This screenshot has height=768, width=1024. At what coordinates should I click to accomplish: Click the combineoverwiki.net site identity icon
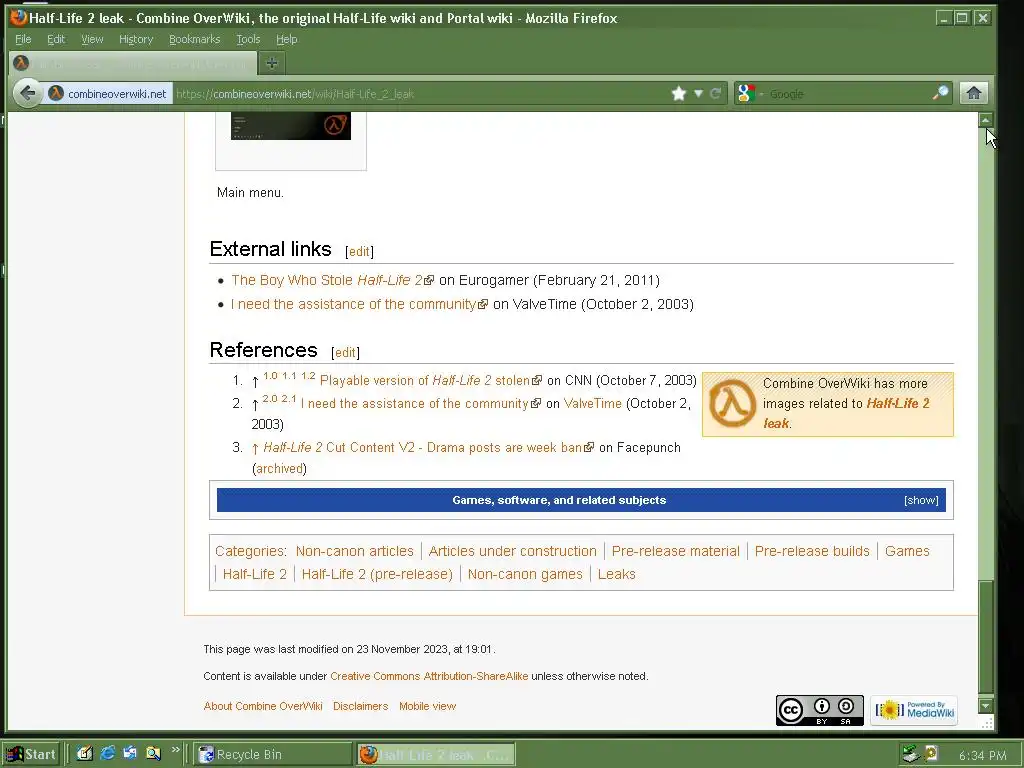tap(56, 93)
